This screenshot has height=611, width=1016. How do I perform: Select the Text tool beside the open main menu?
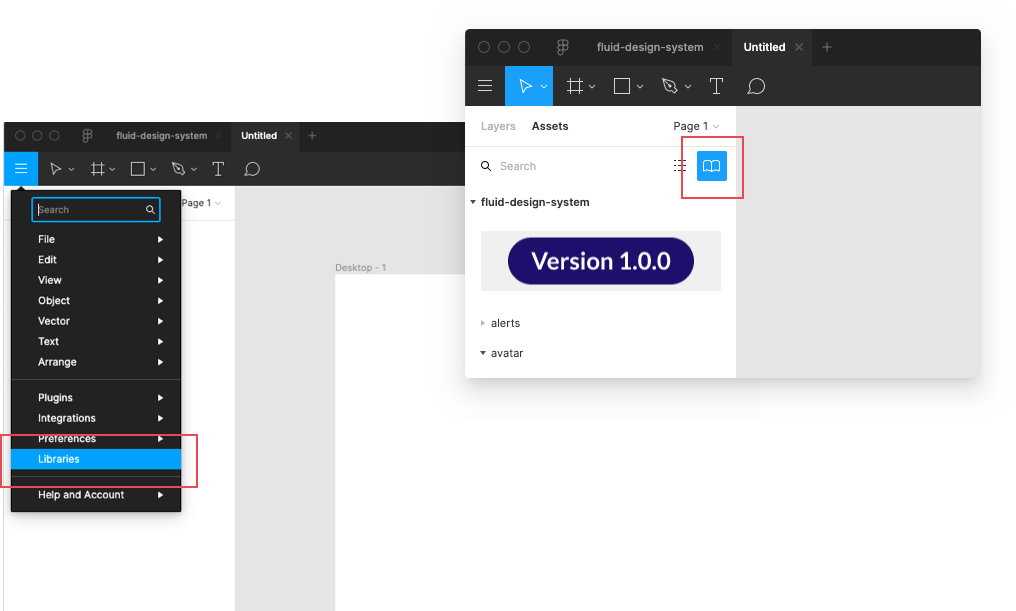[218, 169]
